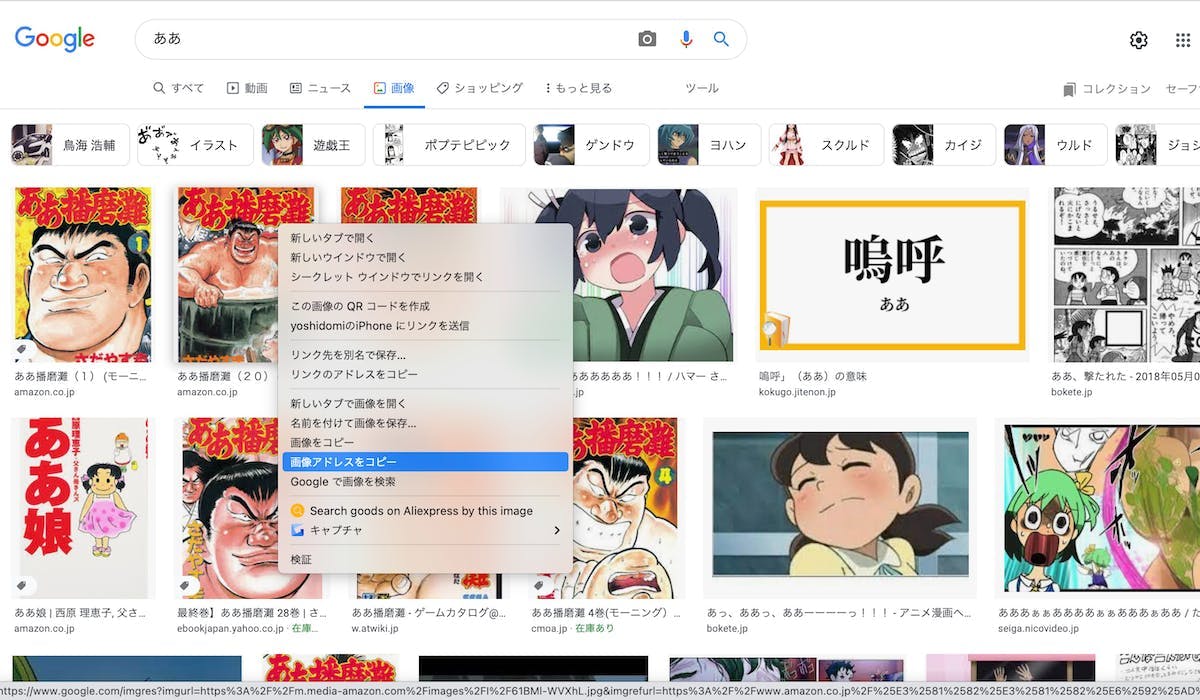Select the カイジ suggestion chip
This screenshot has width=1200, height=700.
[x=944, y=145]
